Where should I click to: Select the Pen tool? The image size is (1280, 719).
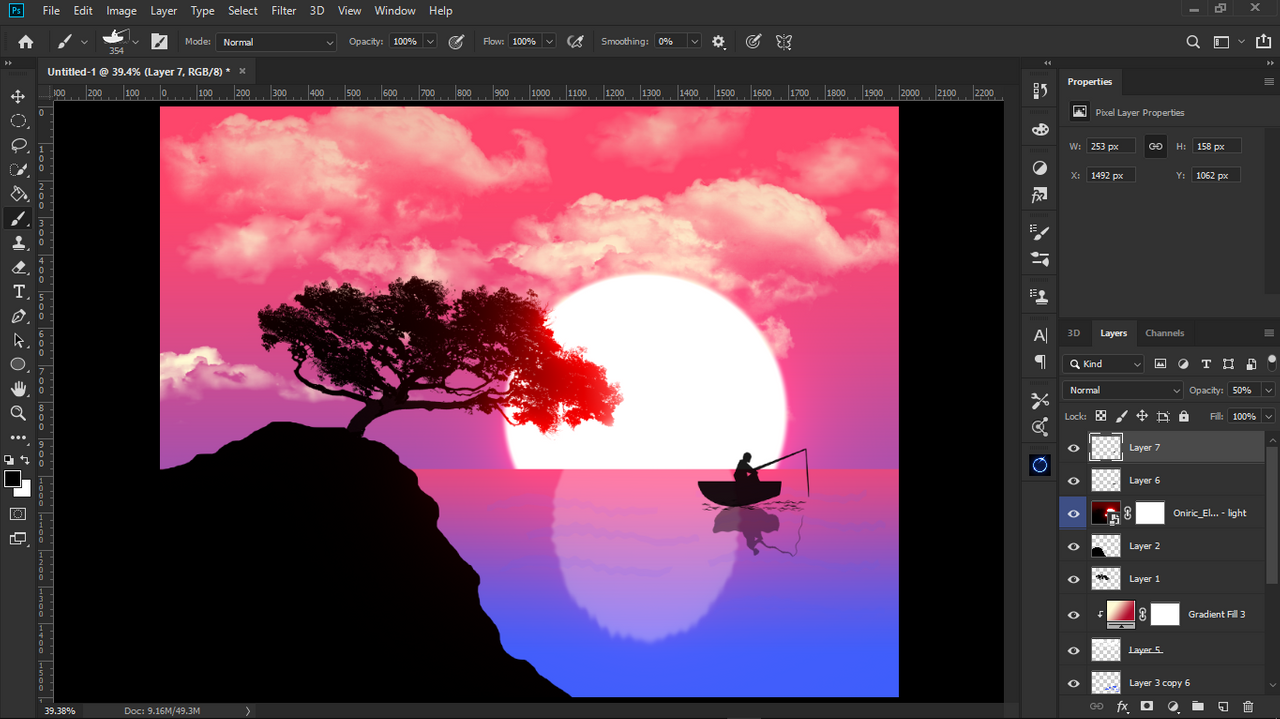click(18, 316)
